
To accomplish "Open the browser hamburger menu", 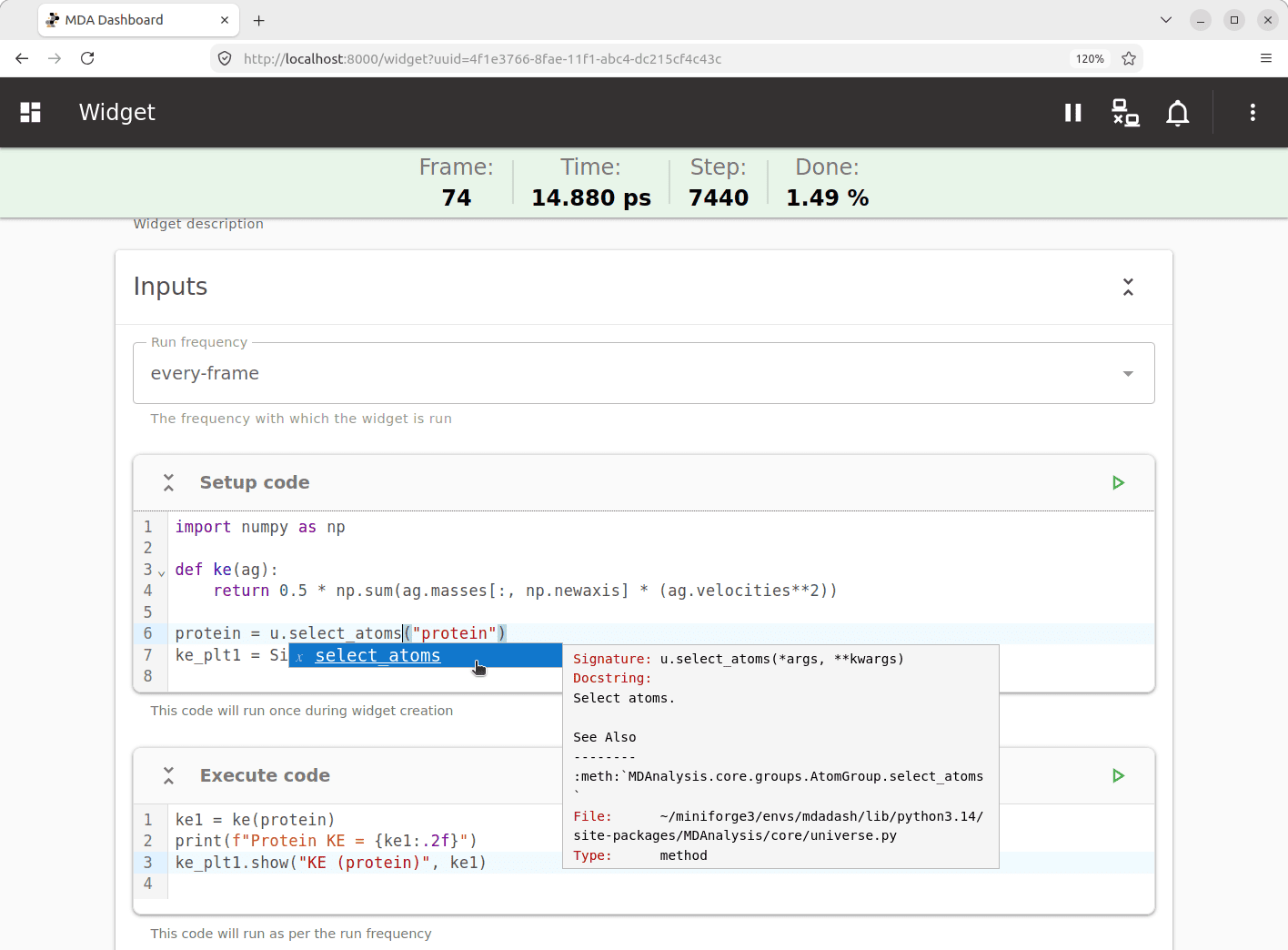I will click(x=1266, y=58).
